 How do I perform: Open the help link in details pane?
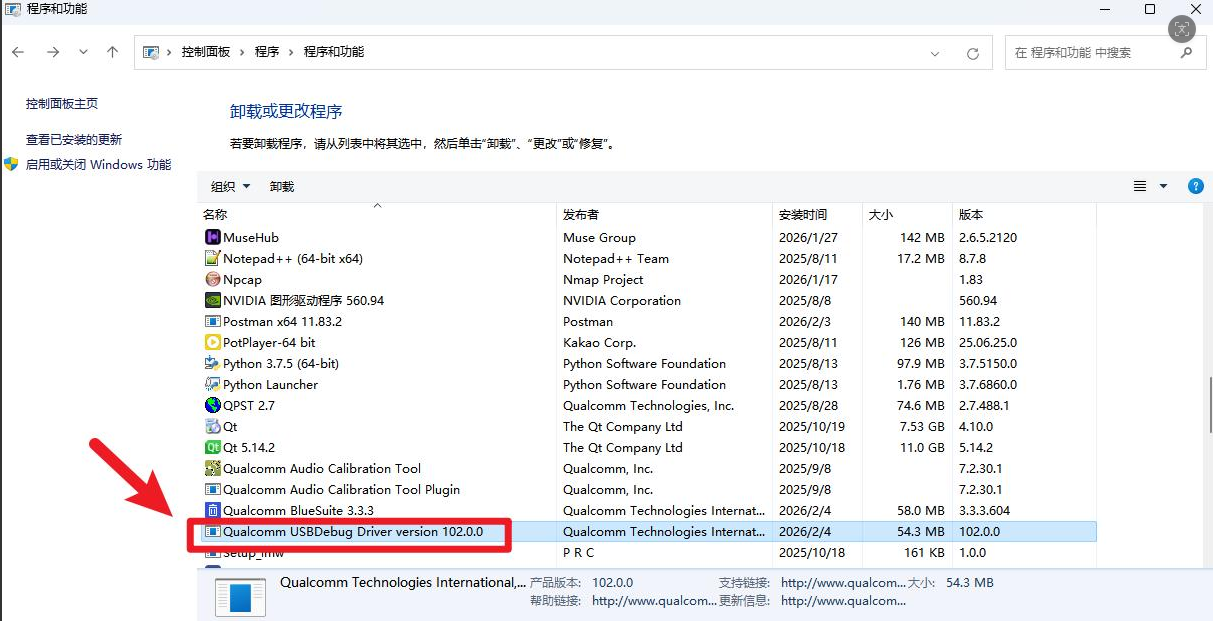coord(654,601)
